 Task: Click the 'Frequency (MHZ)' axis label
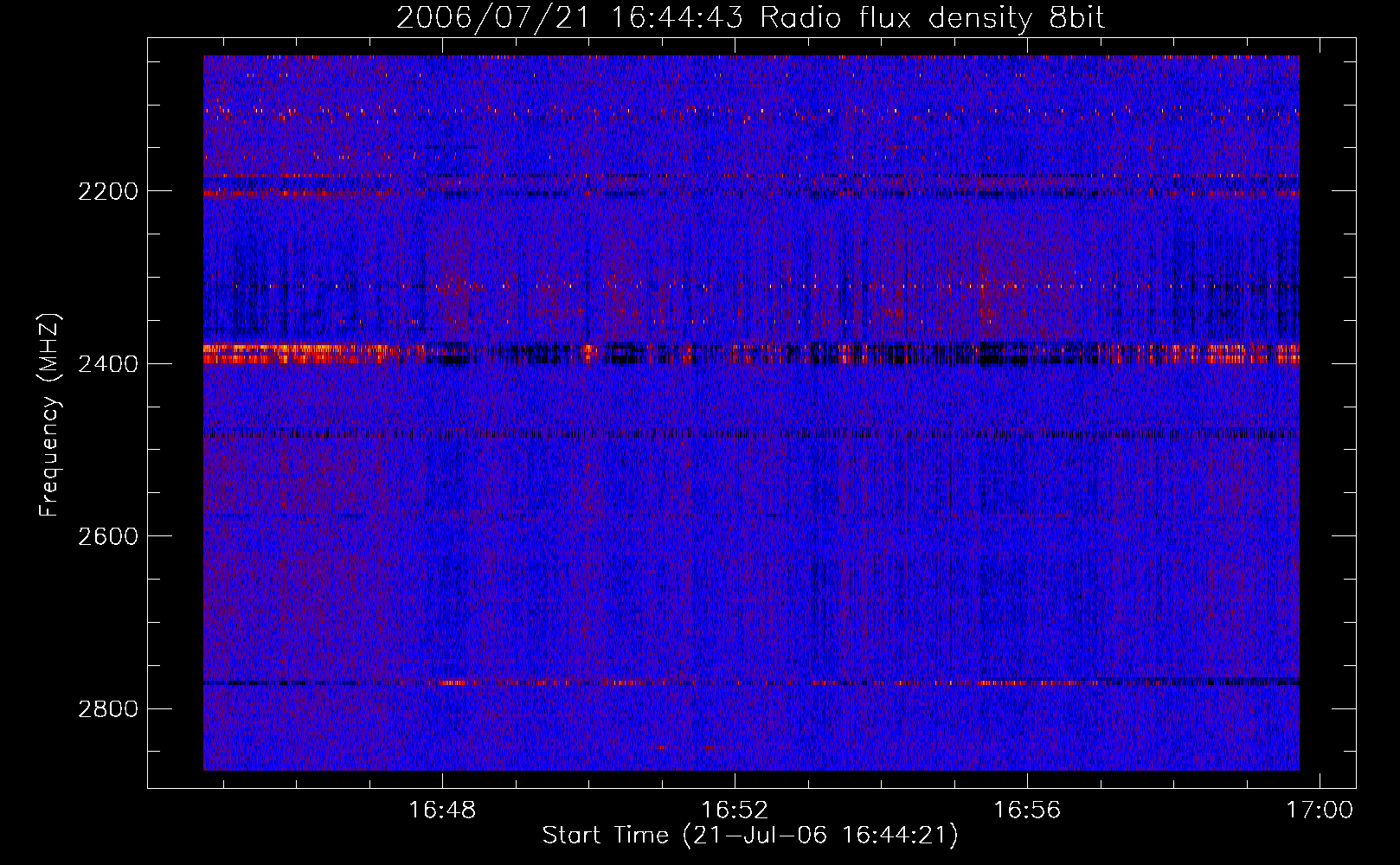(49, 415)
